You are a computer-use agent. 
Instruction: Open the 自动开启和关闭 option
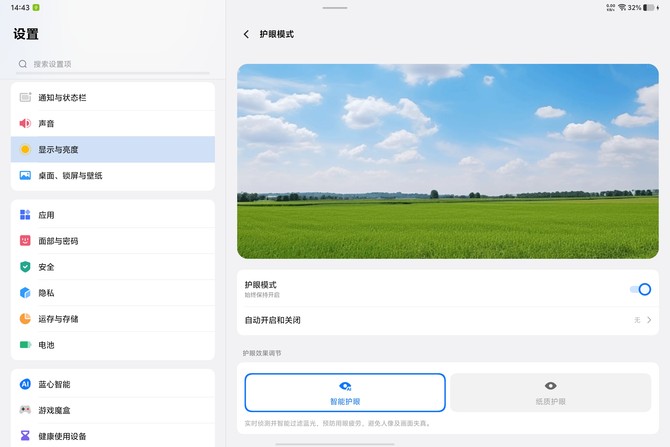tap(448, 320)
